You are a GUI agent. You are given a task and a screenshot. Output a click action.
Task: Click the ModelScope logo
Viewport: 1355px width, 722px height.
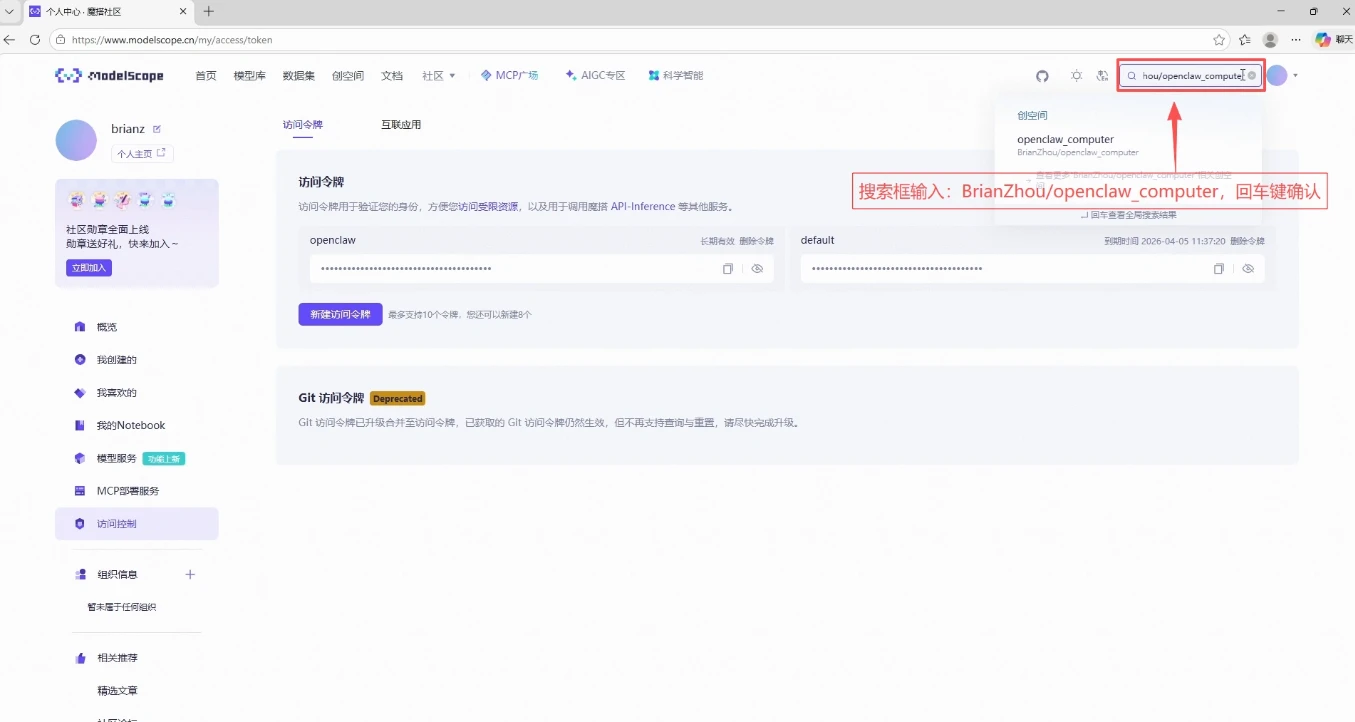point(108,75)
